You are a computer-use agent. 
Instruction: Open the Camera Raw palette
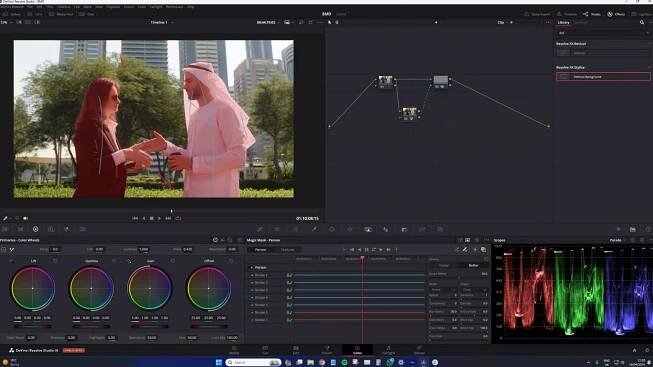point(5,229)
